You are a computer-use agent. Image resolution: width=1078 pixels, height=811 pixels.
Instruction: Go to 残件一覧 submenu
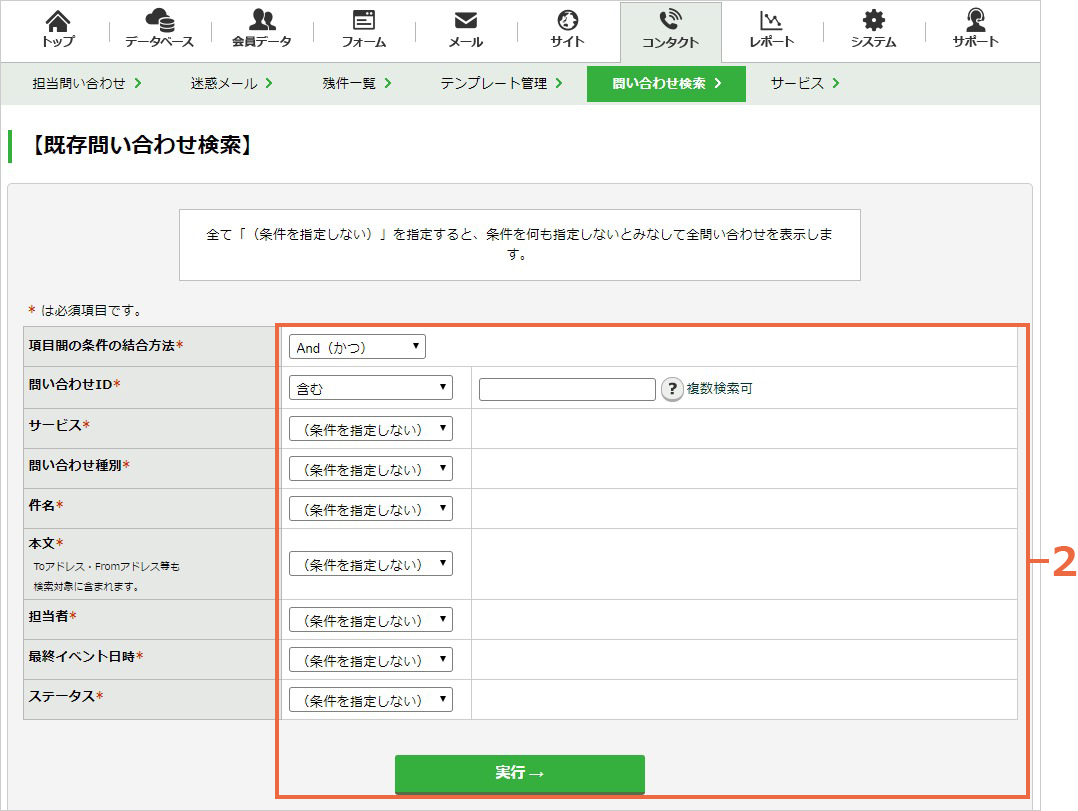357,83
